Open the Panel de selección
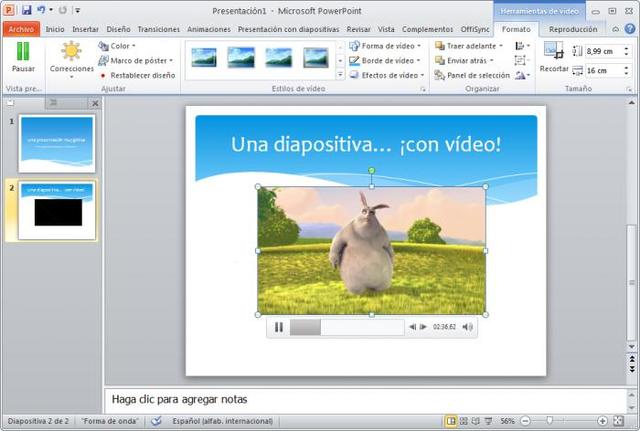Viewport: 640px width, 431px height. click(472, 76)
